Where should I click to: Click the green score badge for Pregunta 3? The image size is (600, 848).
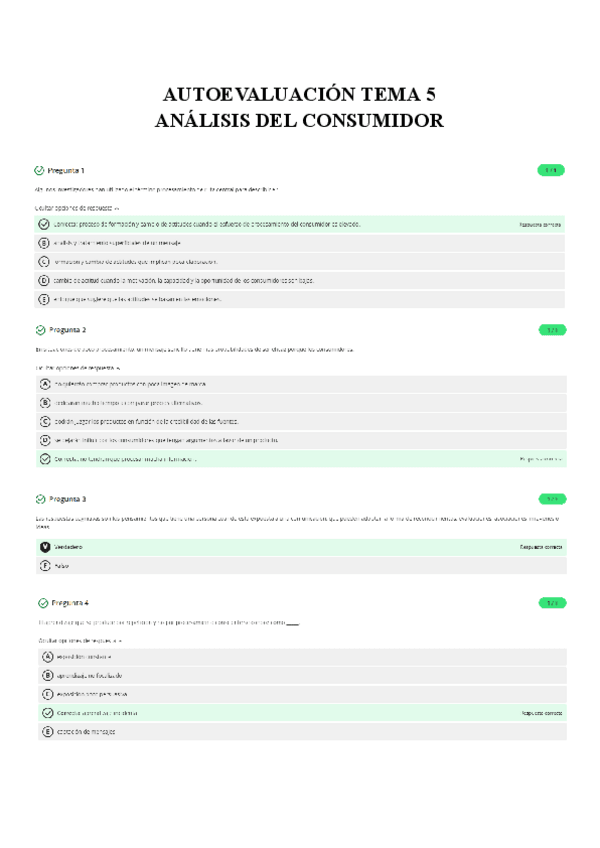[551, 498]
